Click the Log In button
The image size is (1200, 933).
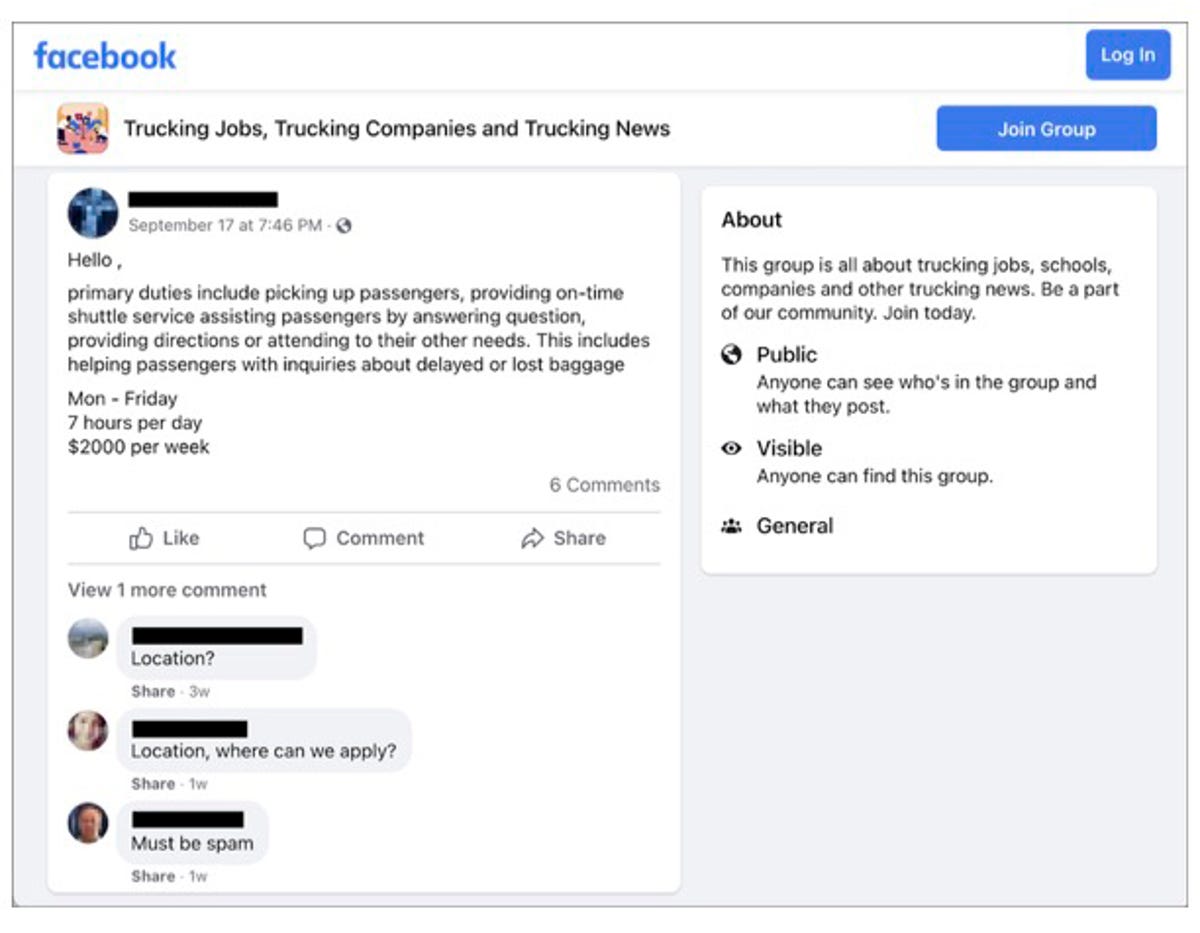click(x=1127, y=55)
